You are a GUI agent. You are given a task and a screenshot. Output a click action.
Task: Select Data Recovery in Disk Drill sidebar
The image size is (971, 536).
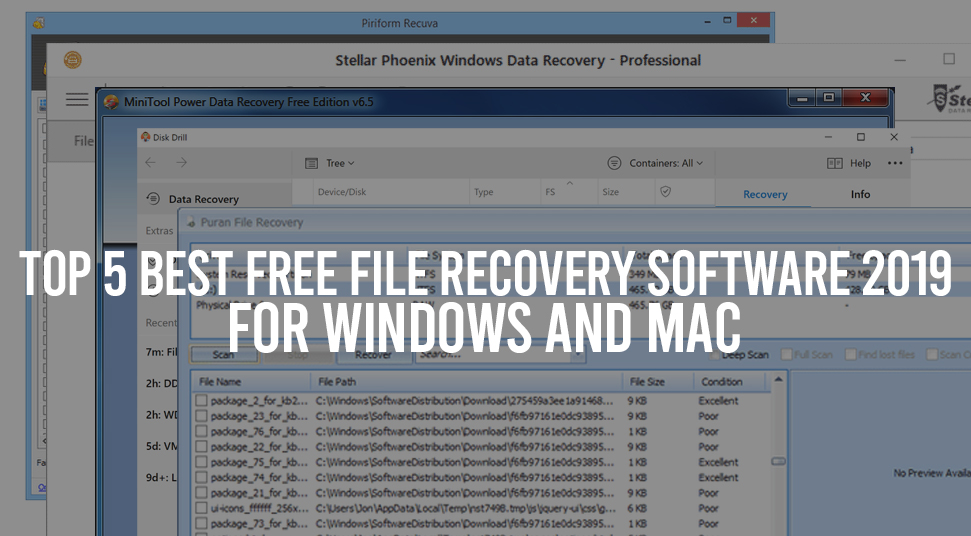pos(203,199)
